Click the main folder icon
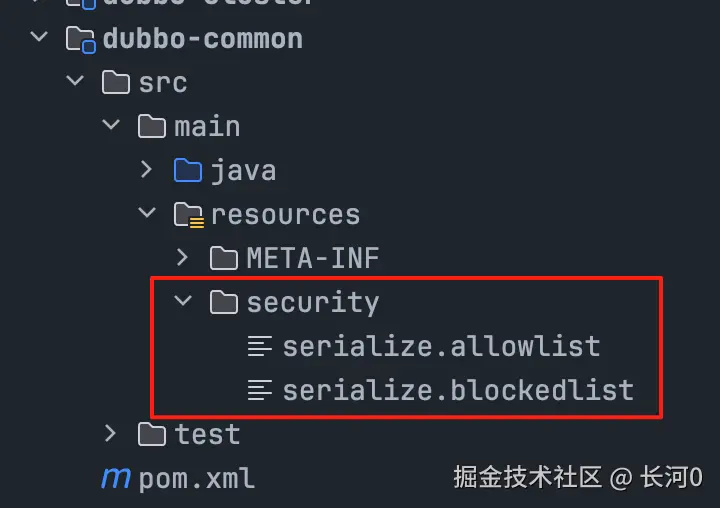 tap(152, 126)
